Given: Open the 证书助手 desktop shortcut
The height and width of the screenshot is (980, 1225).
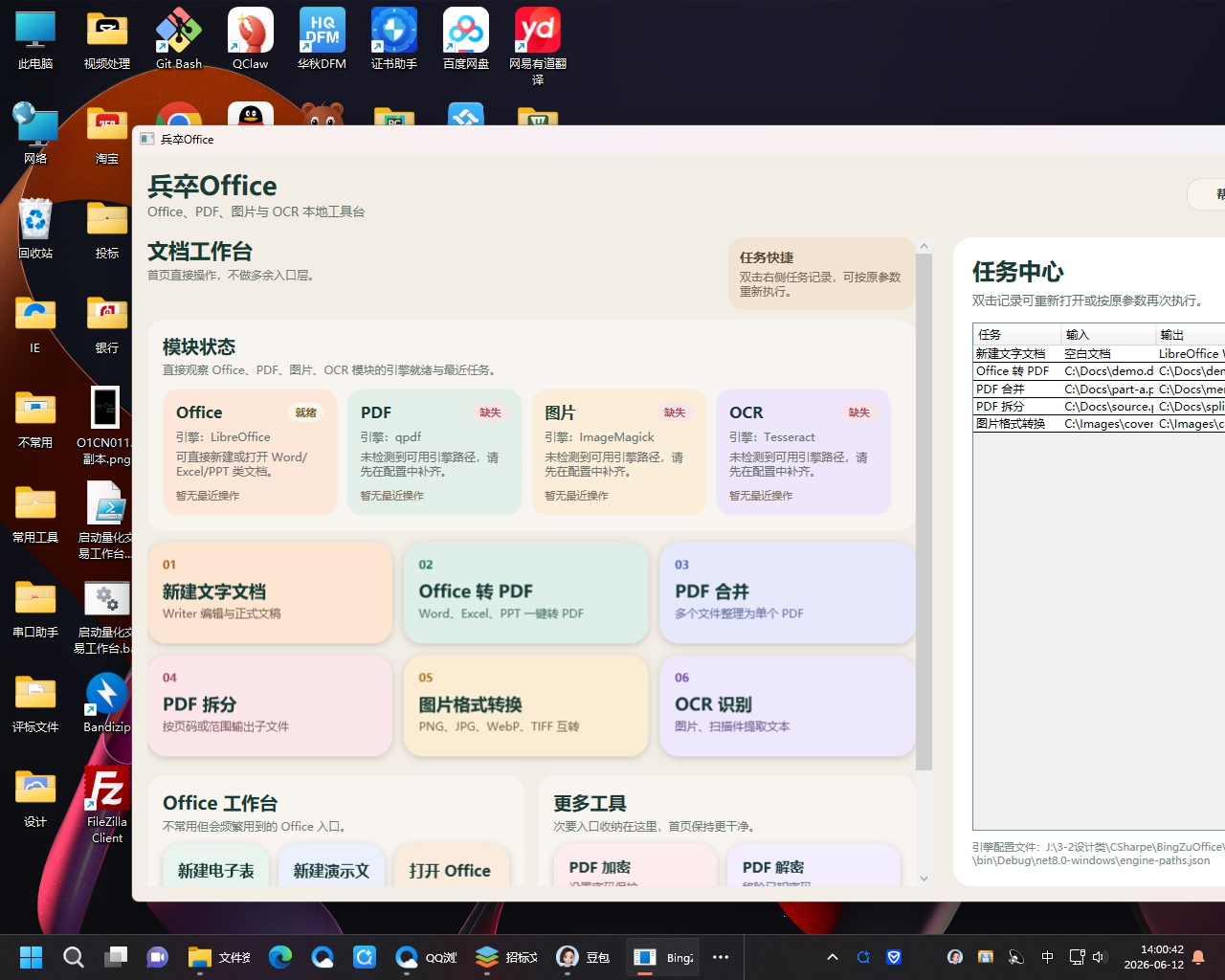Looking at the screenshot, I should click(x=394, y=38).
